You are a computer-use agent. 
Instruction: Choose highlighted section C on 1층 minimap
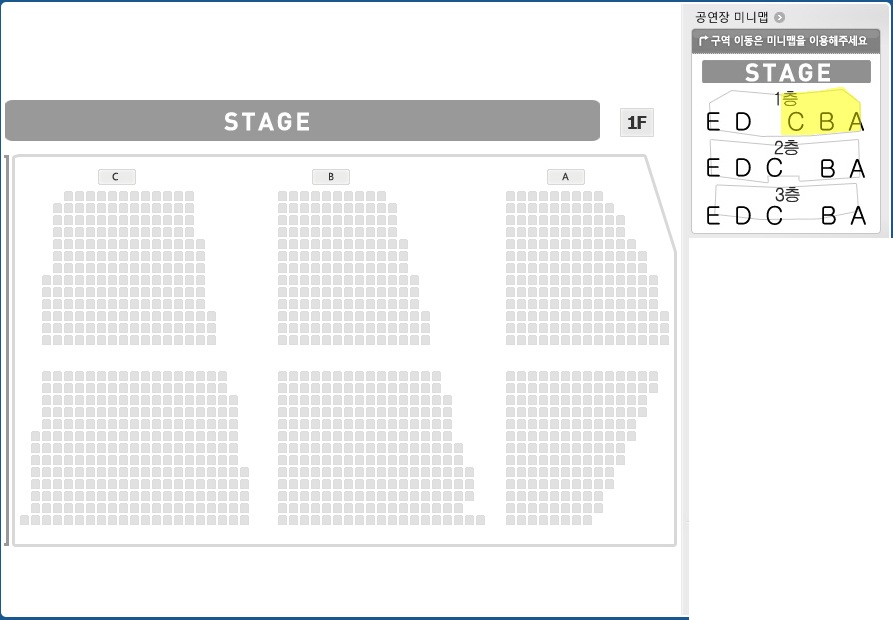tap(795, 122)
